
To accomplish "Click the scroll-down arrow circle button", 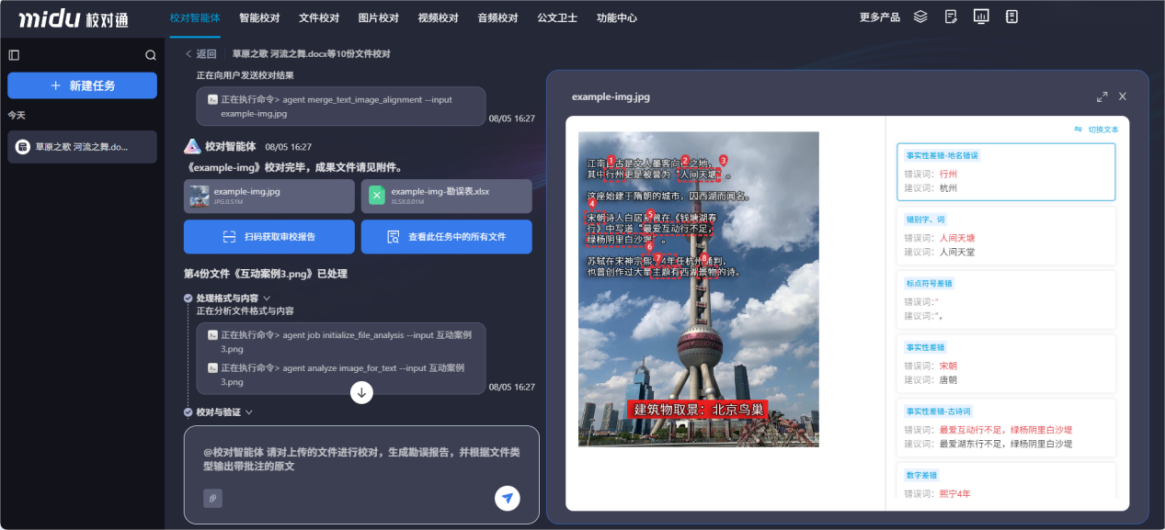I will pos(362,392).
